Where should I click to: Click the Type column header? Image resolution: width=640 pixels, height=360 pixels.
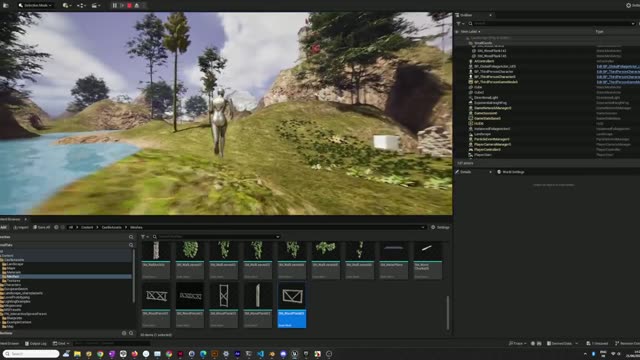tap(600, 31)
